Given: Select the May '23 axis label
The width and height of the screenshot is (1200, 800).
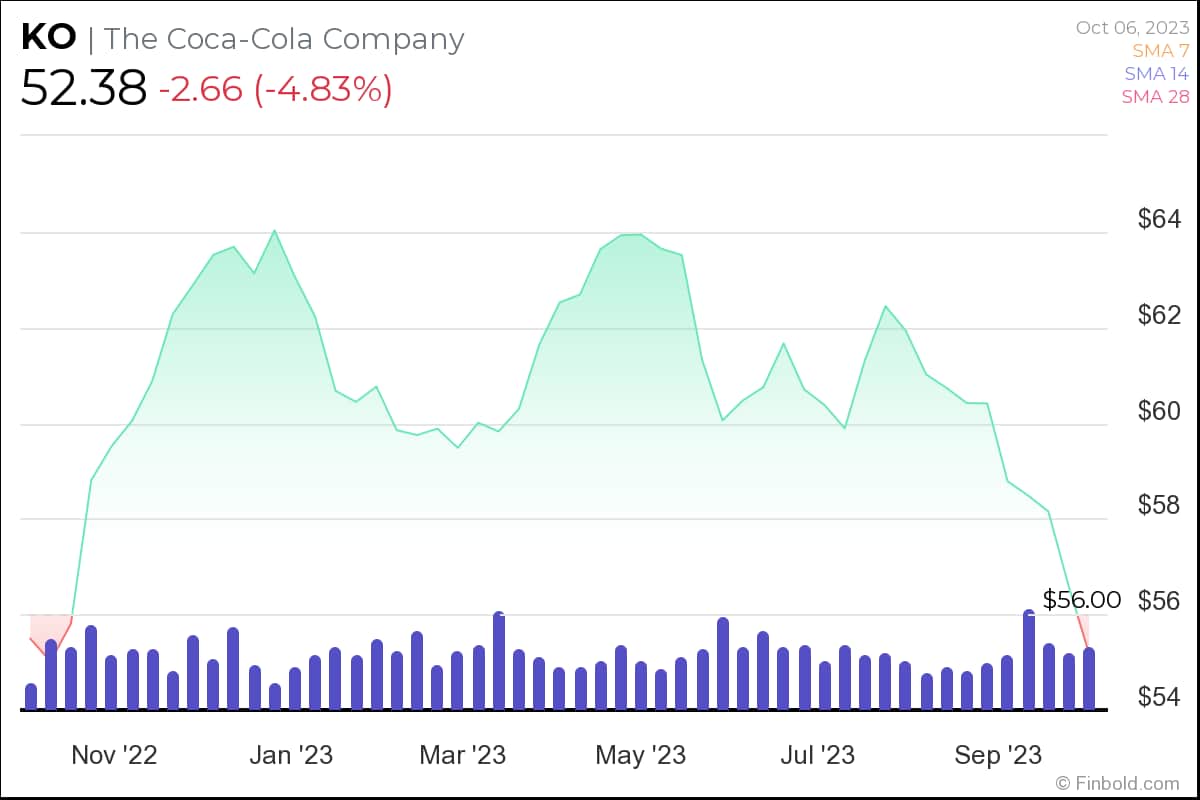Looking at the screenshot, I should point(640,755).
